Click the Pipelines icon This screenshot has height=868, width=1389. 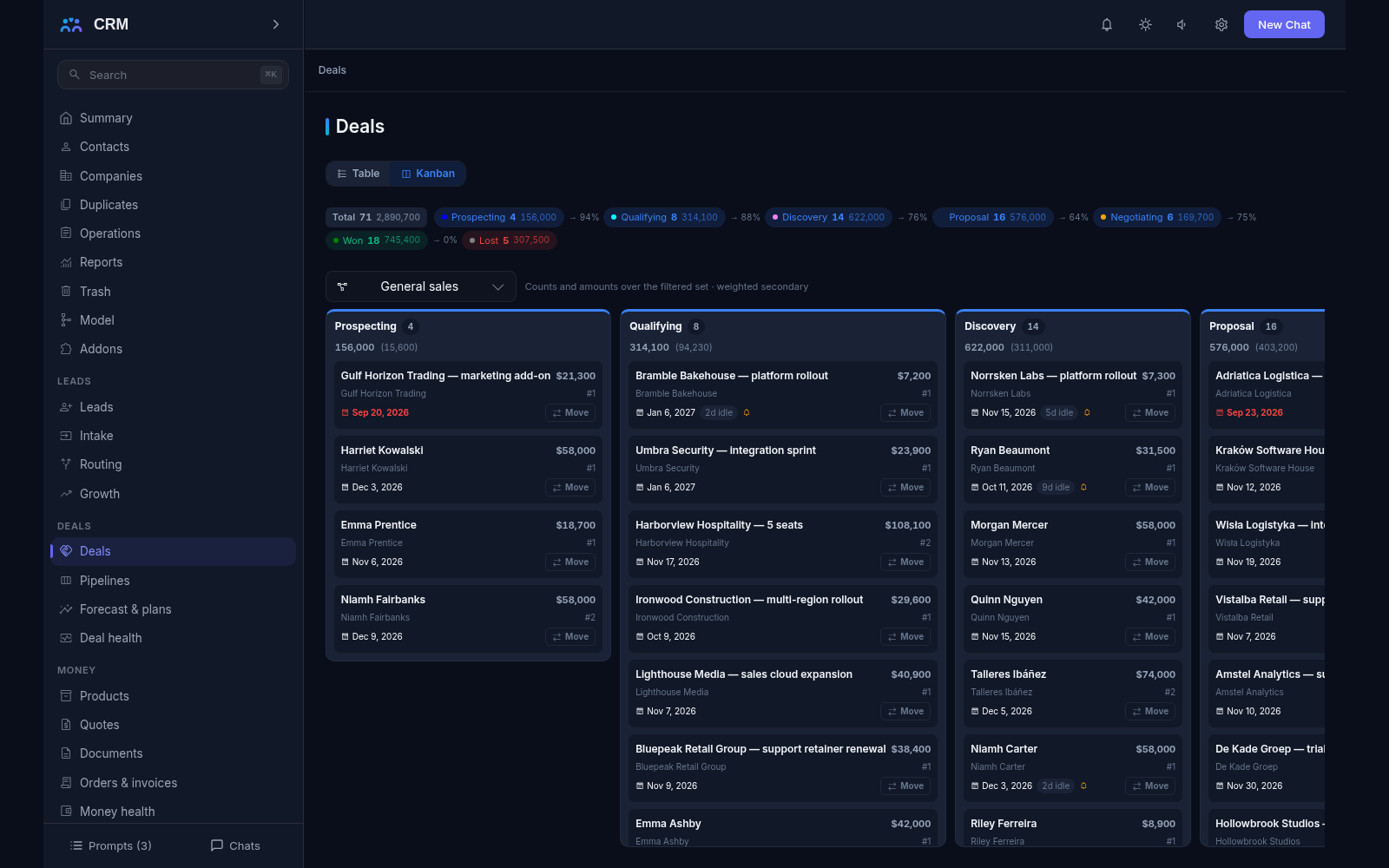pyautogui.click(x=66, y=581)
